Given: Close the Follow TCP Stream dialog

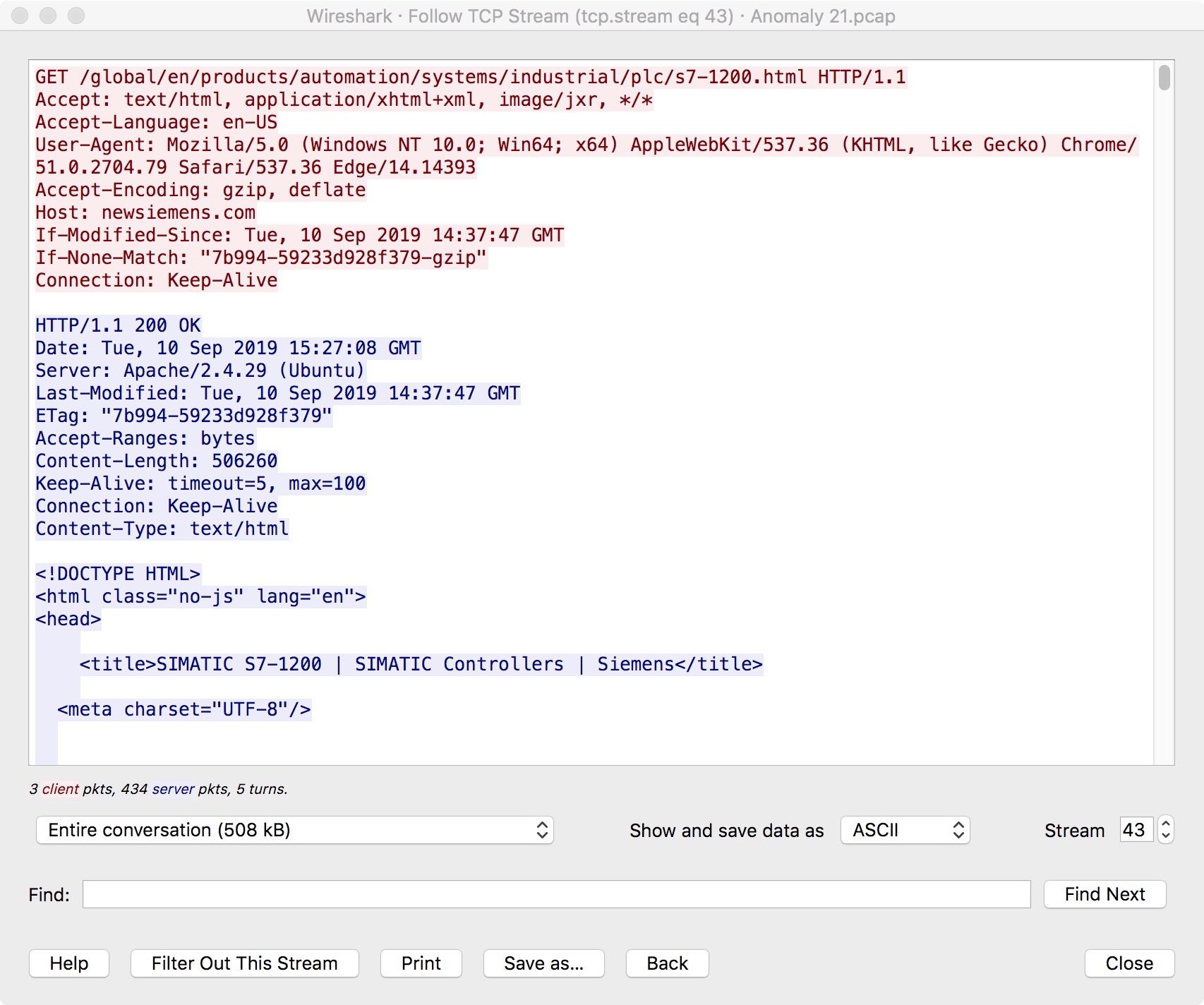Looking at the screenshot, I should (x=1129, y=963).
